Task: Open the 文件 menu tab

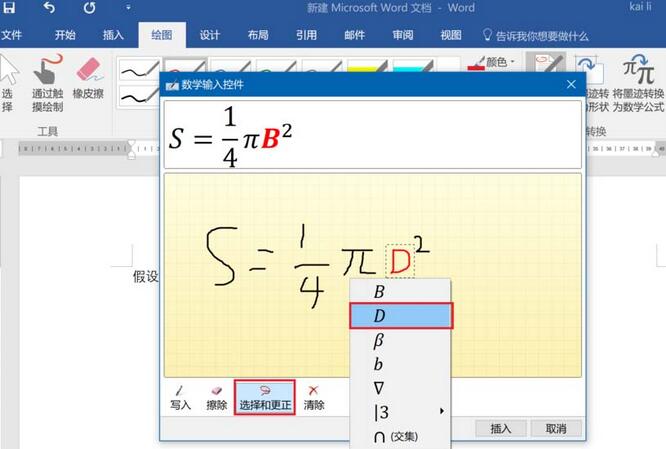Action: (11, 35)
